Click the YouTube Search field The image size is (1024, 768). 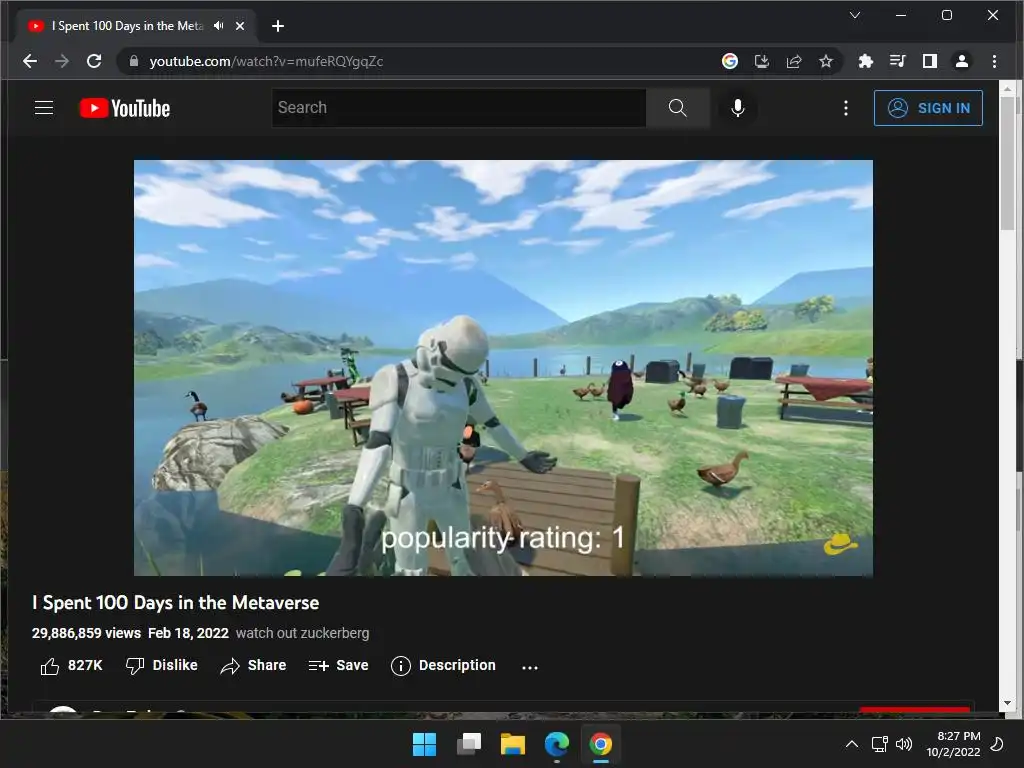(x=459, y=108)
